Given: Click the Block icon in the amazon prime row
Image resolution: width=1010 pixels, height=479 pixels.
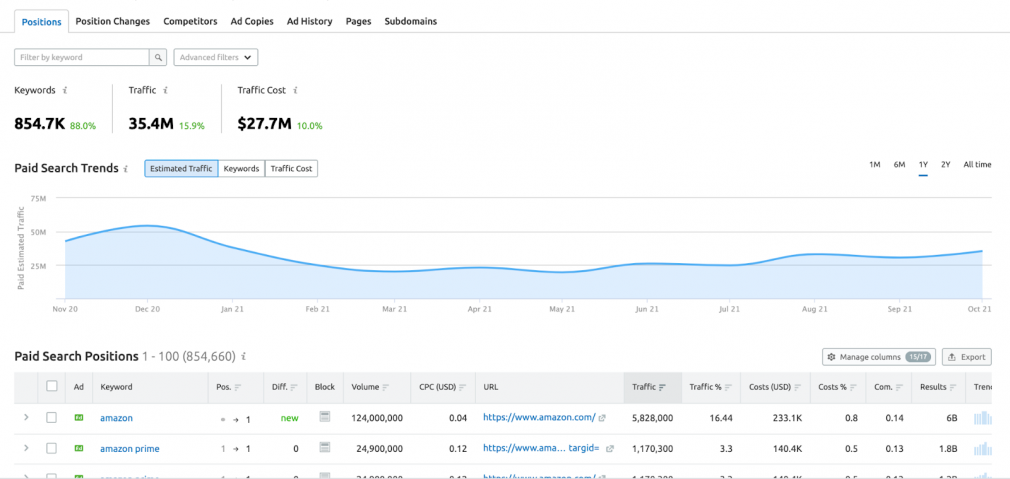Looking at the screenshot, I should point(325,447).
